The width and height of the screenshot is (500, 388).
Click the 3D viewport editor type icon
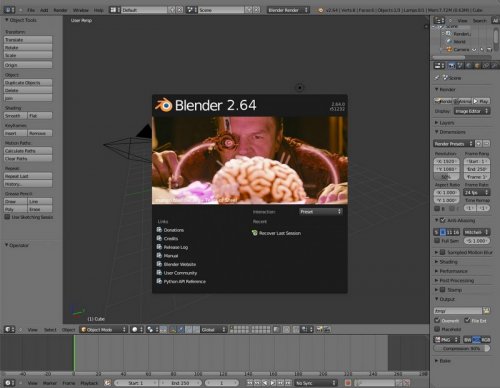tap(9, 329)
